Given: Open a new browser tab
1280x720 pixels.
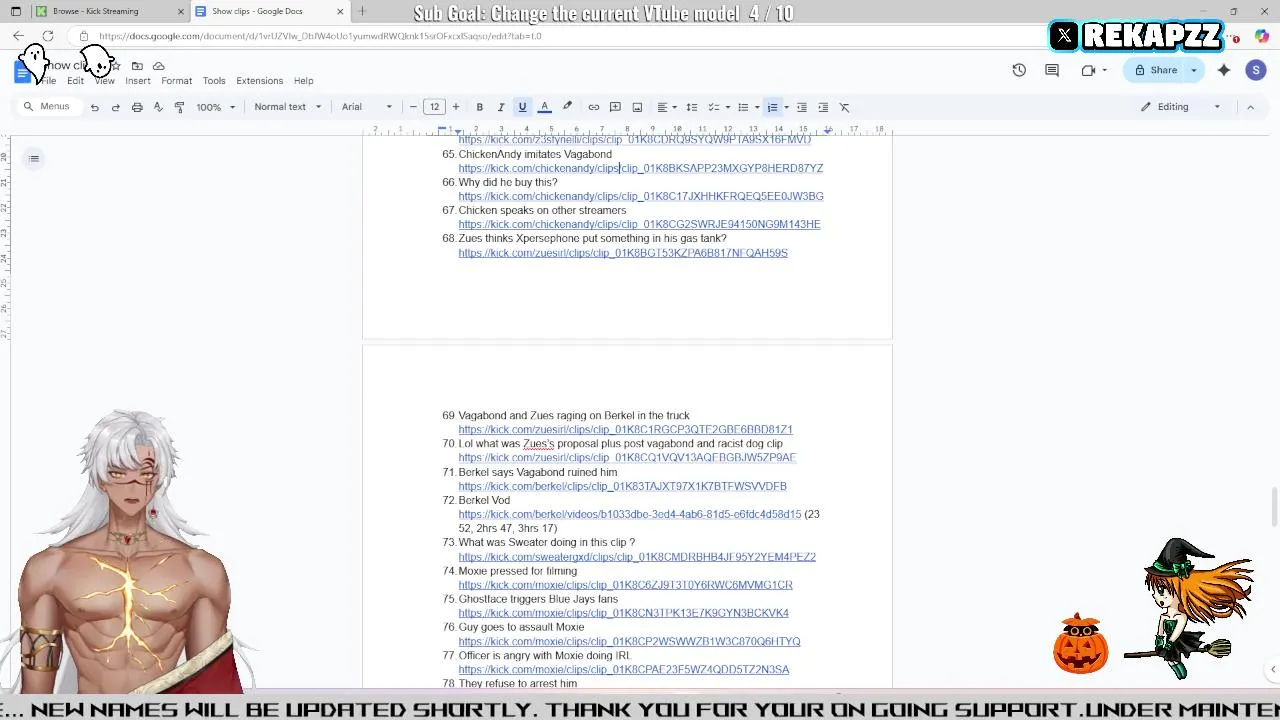Looking at the screenshot, I should [362, 11].
